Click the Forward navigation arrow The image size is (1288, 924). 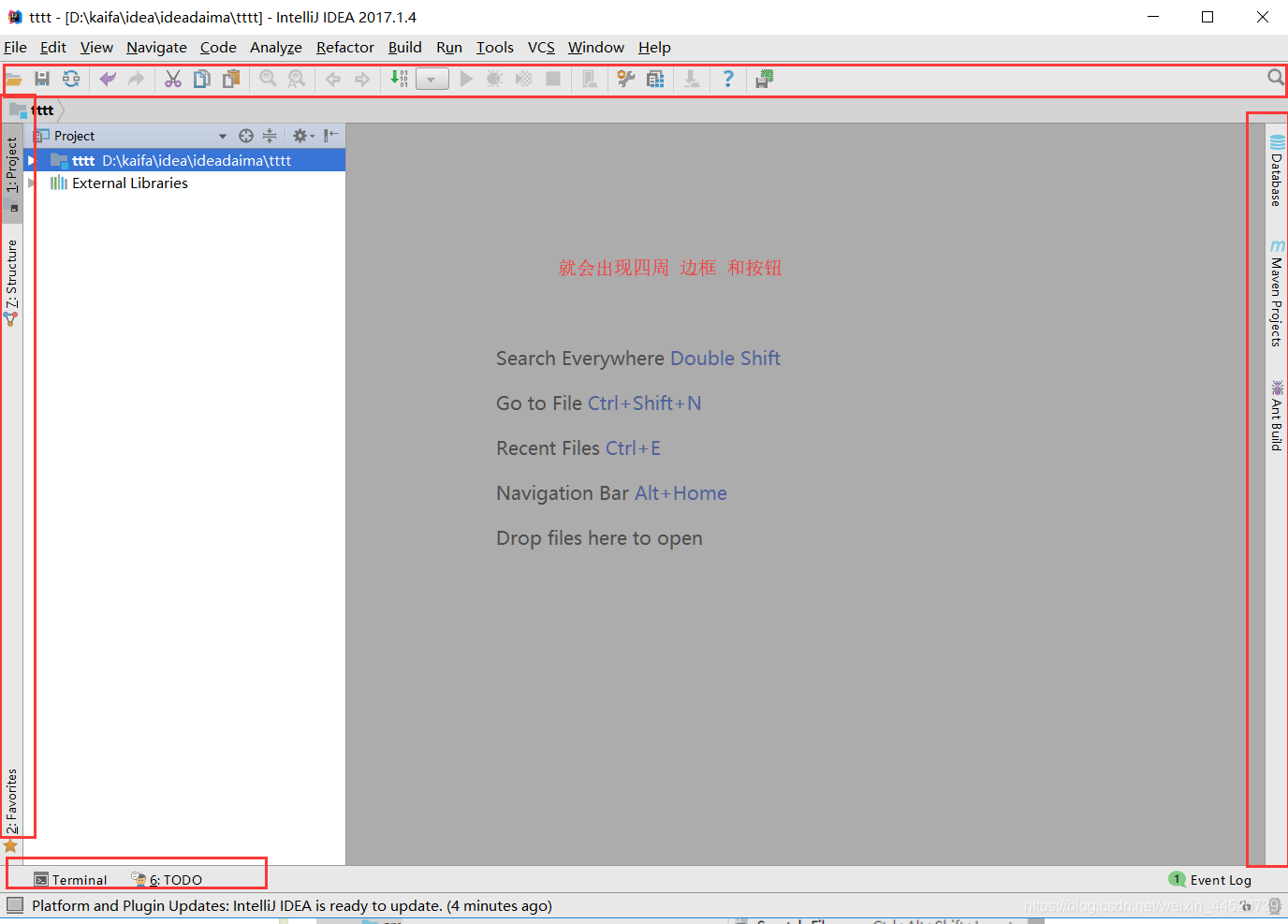362,80
